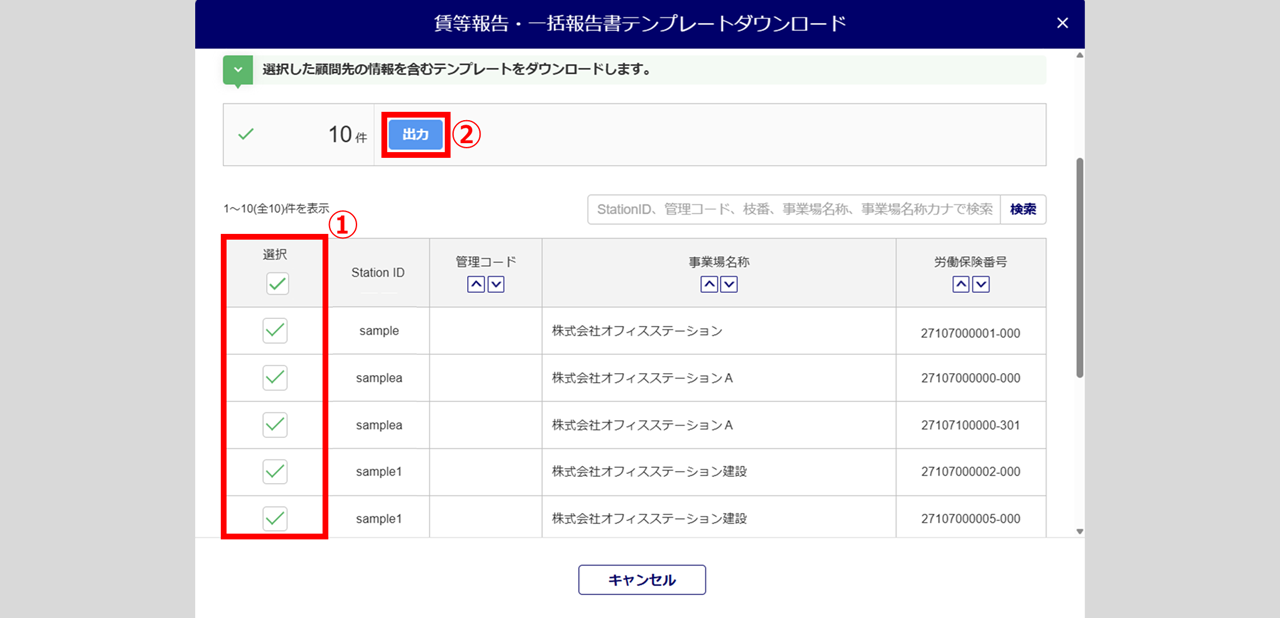Uncheck the samplea row with number 27107000000-000
The image size is (1280, 618).
coord(275,378)
